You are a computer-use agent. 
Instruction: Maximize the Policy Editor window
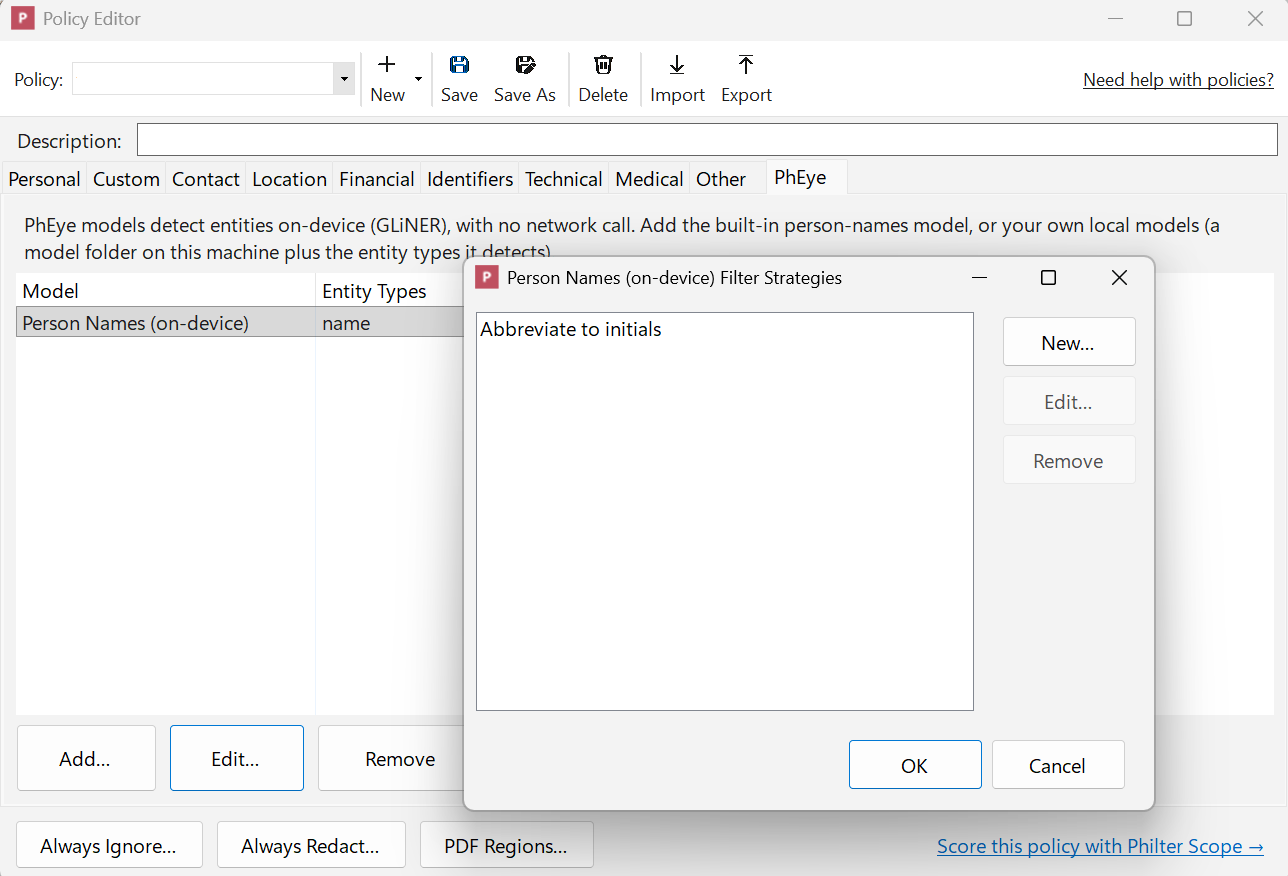1184,18
